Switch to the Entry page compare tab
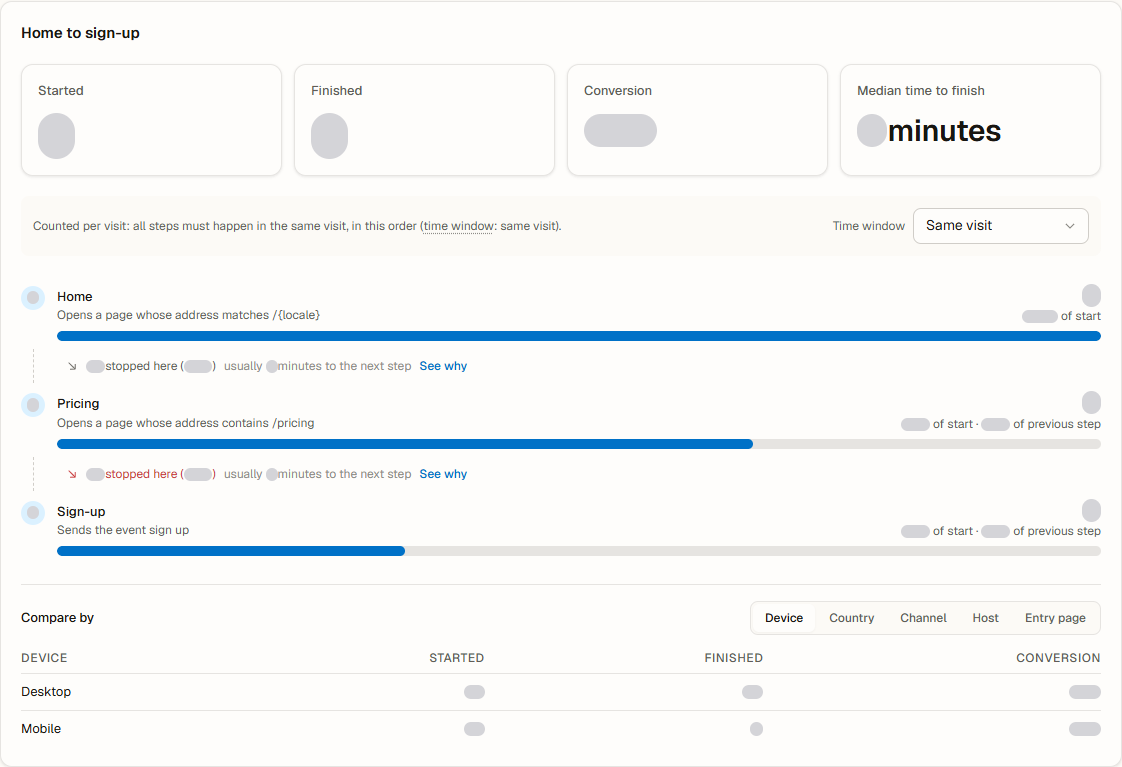 pyautogui.click(x=1055, y=618)
